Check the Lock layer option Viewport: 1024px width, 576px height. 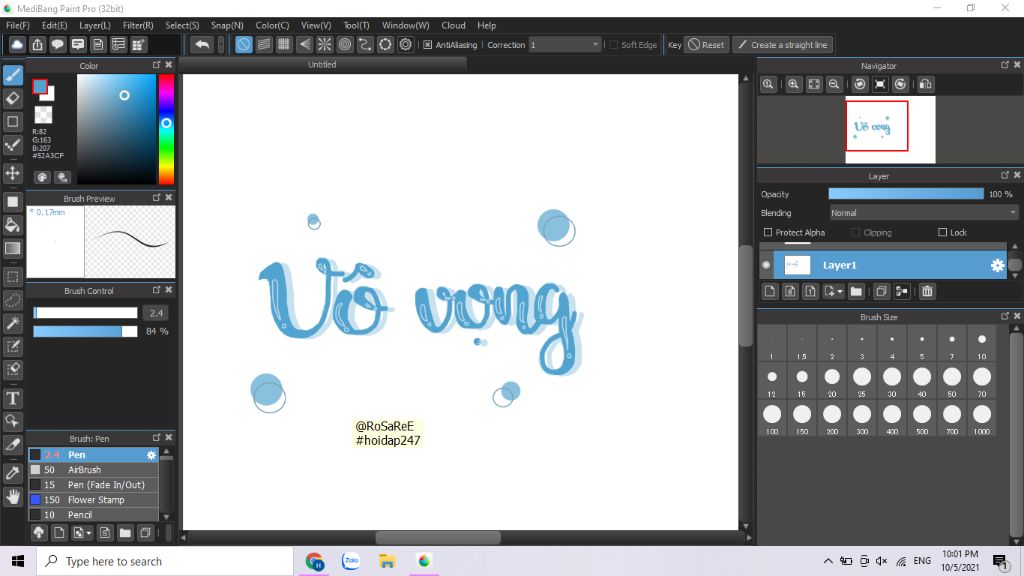pos(942,232)
